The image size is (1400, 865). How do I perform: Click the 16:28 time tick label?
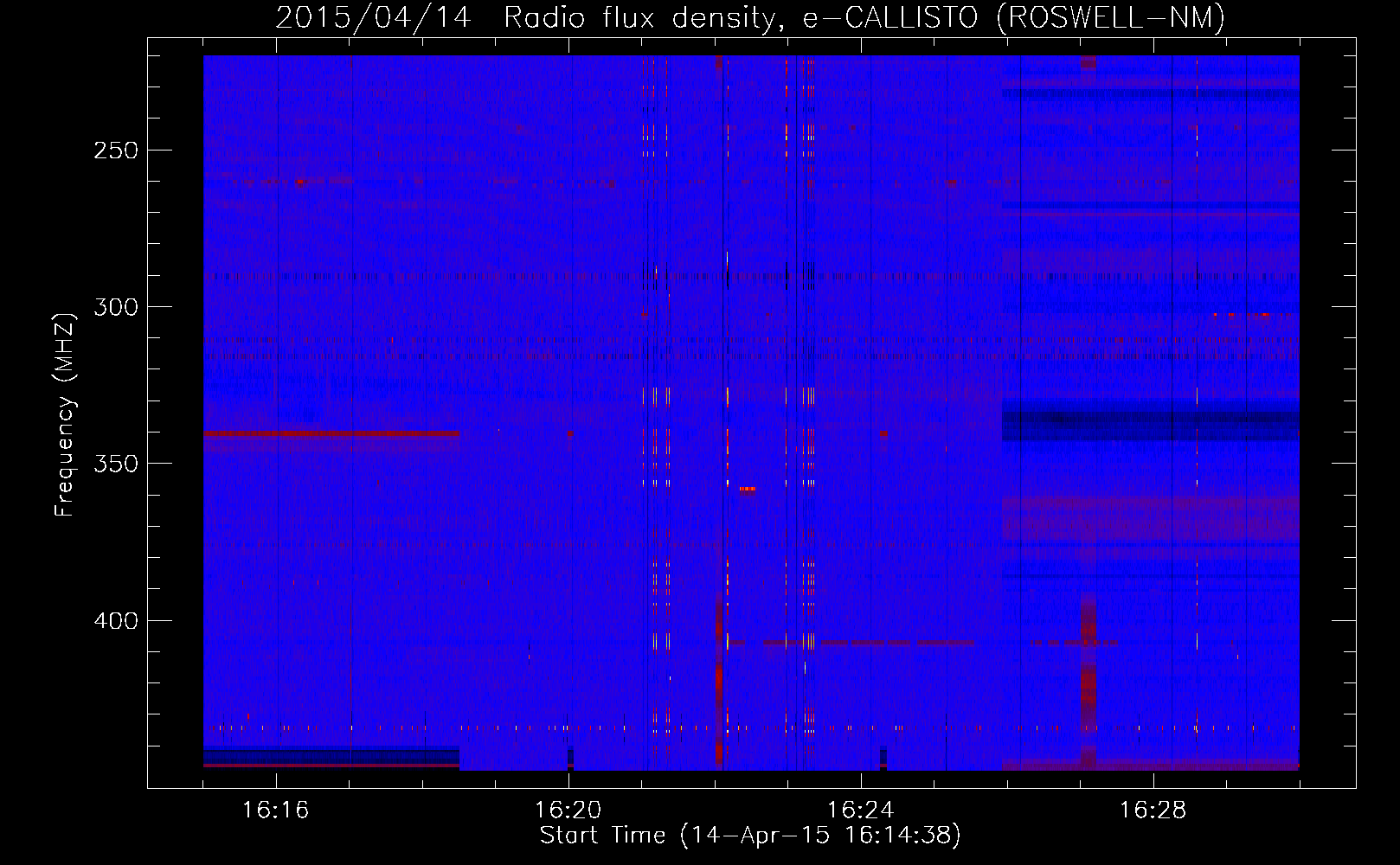pyautogui.click(x=1153, y=811)
